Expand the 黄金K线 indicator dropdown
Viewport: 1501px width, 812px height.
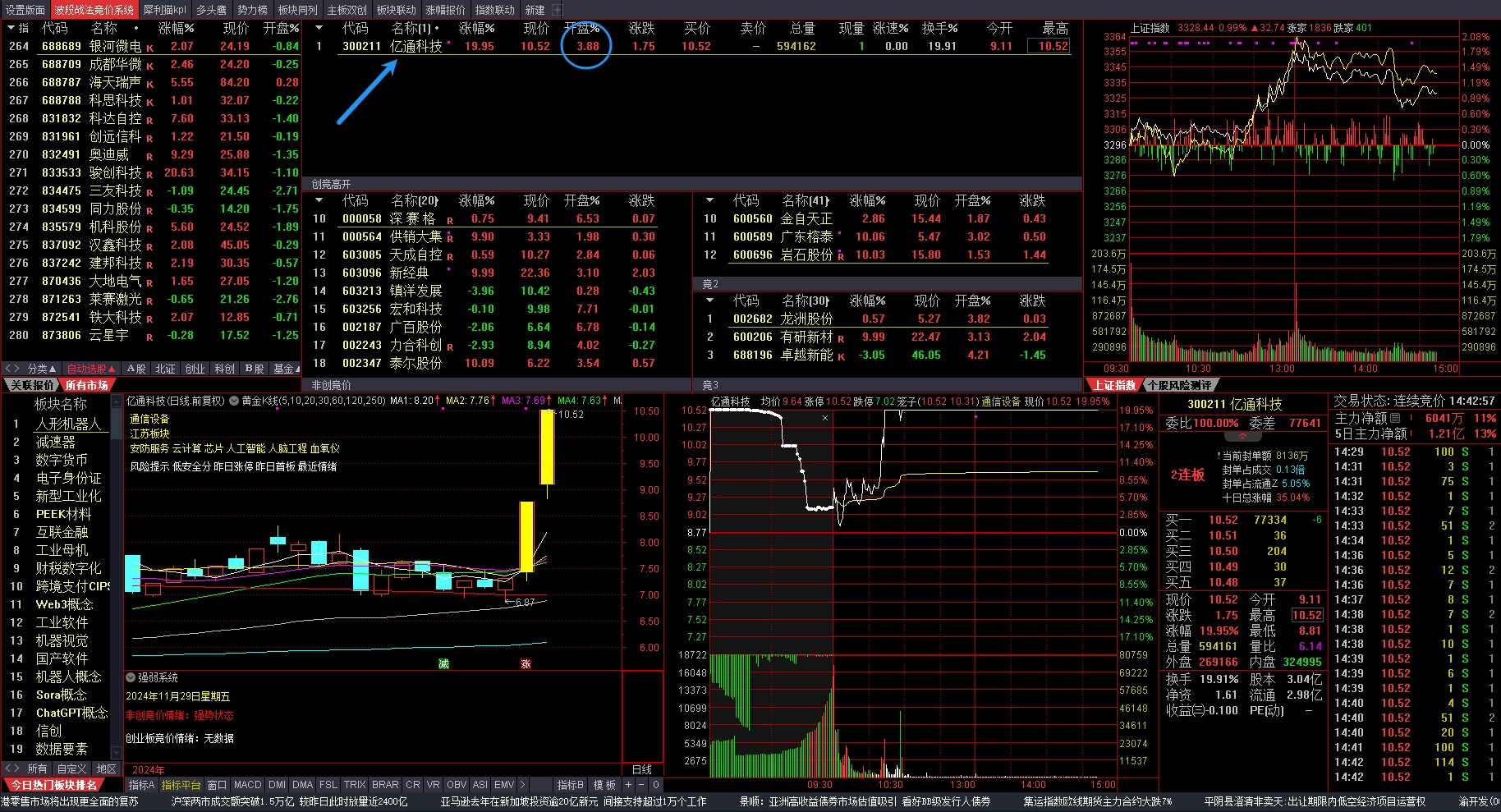(x=234, y=401)
